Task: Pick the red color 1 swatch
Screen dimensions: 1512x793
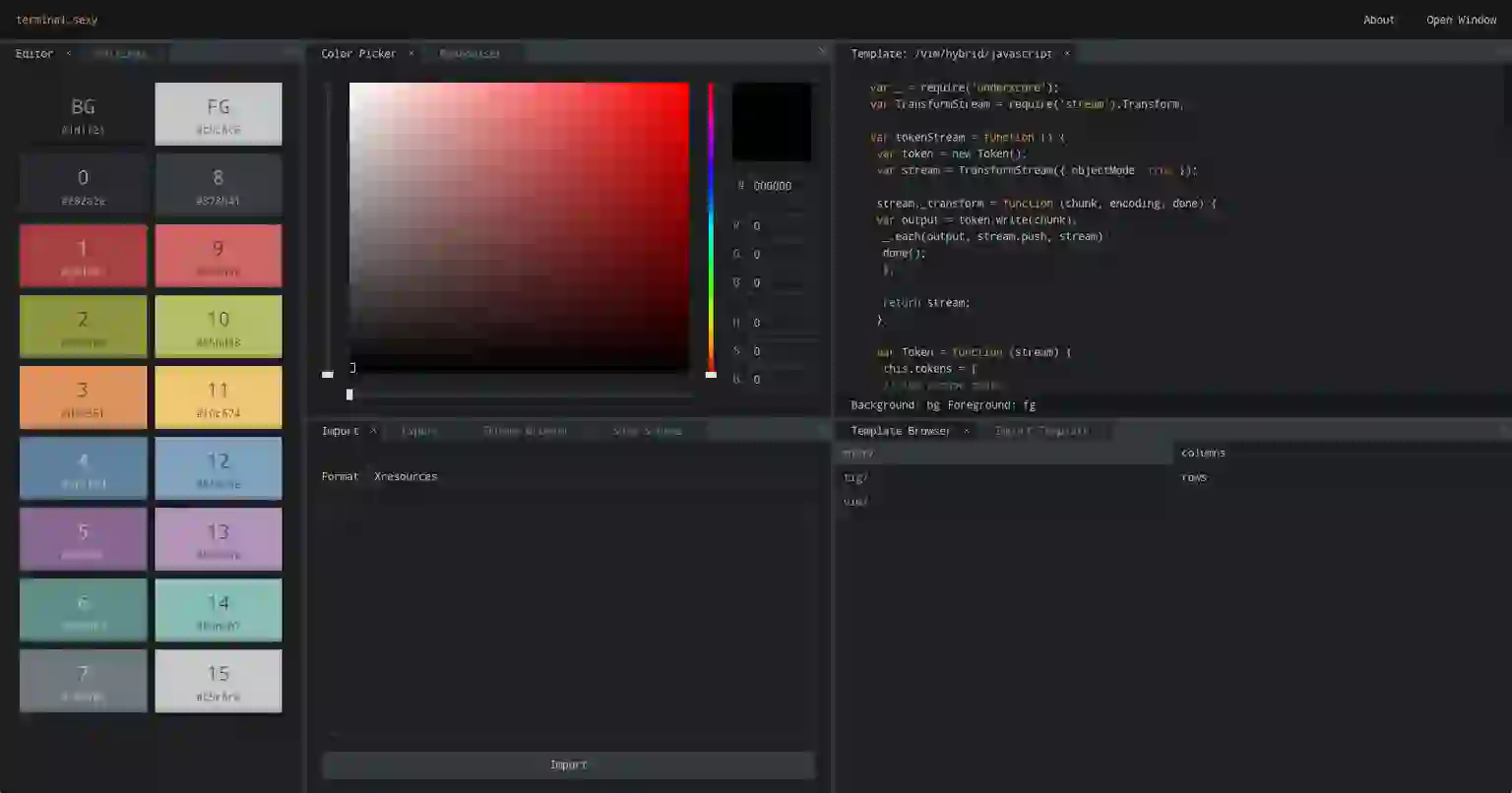Action: (x=84, y=256)
